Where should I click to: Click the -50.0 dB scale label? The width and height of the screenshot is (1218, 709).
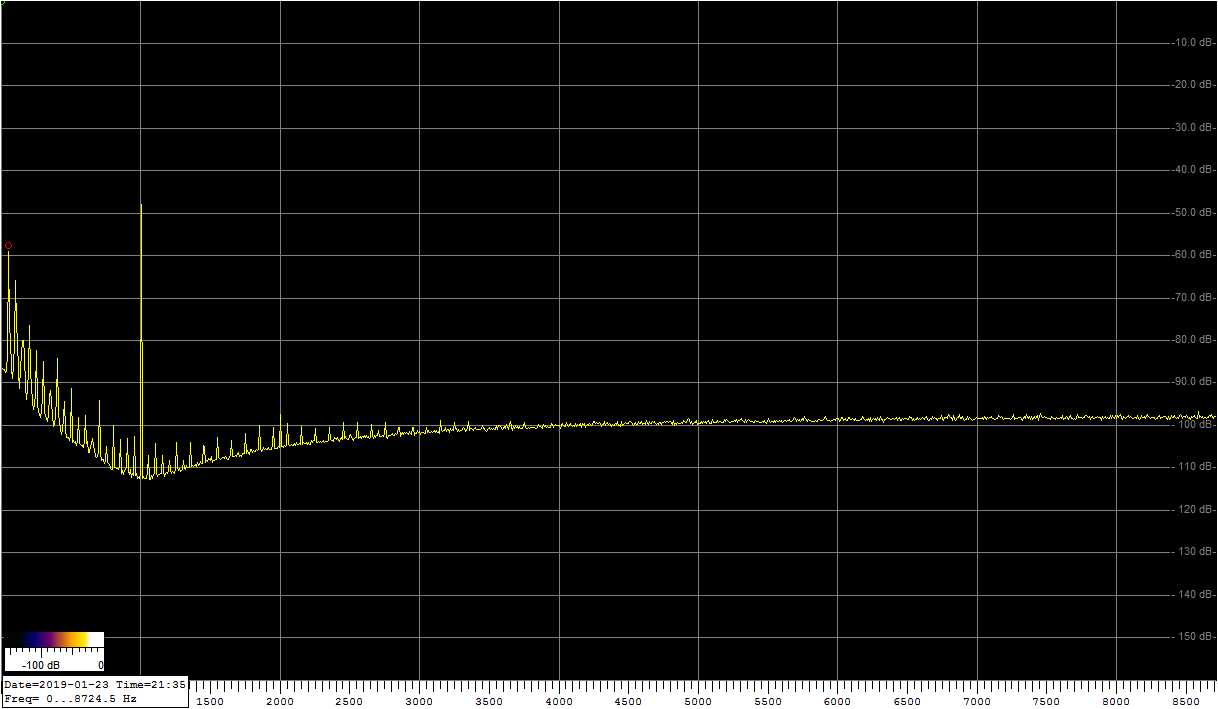point(1193,212)
